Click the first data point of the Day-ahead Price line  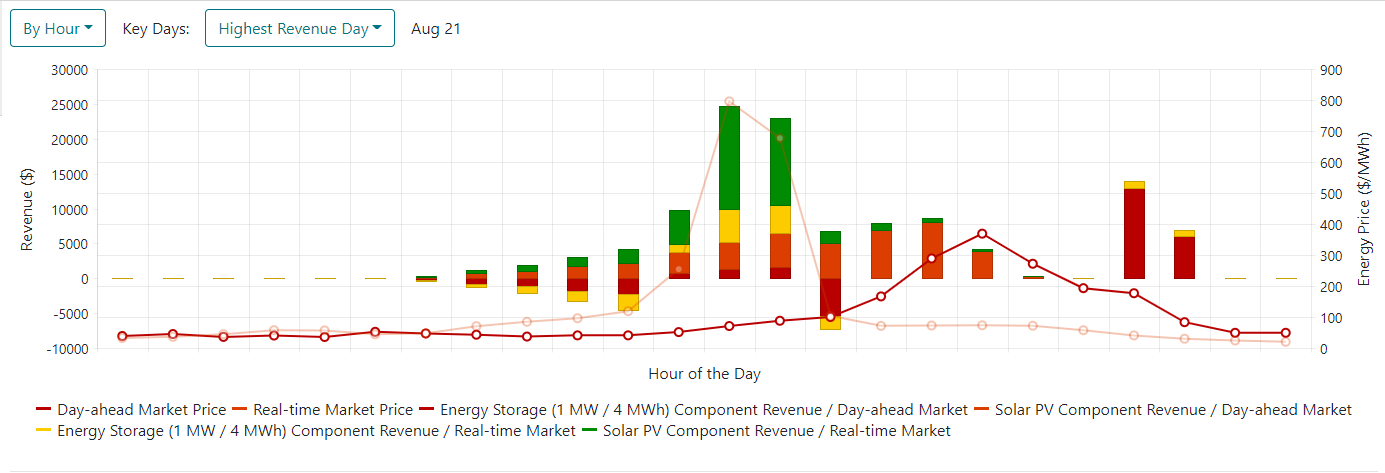pyautogui.click(x=122, y=336)
